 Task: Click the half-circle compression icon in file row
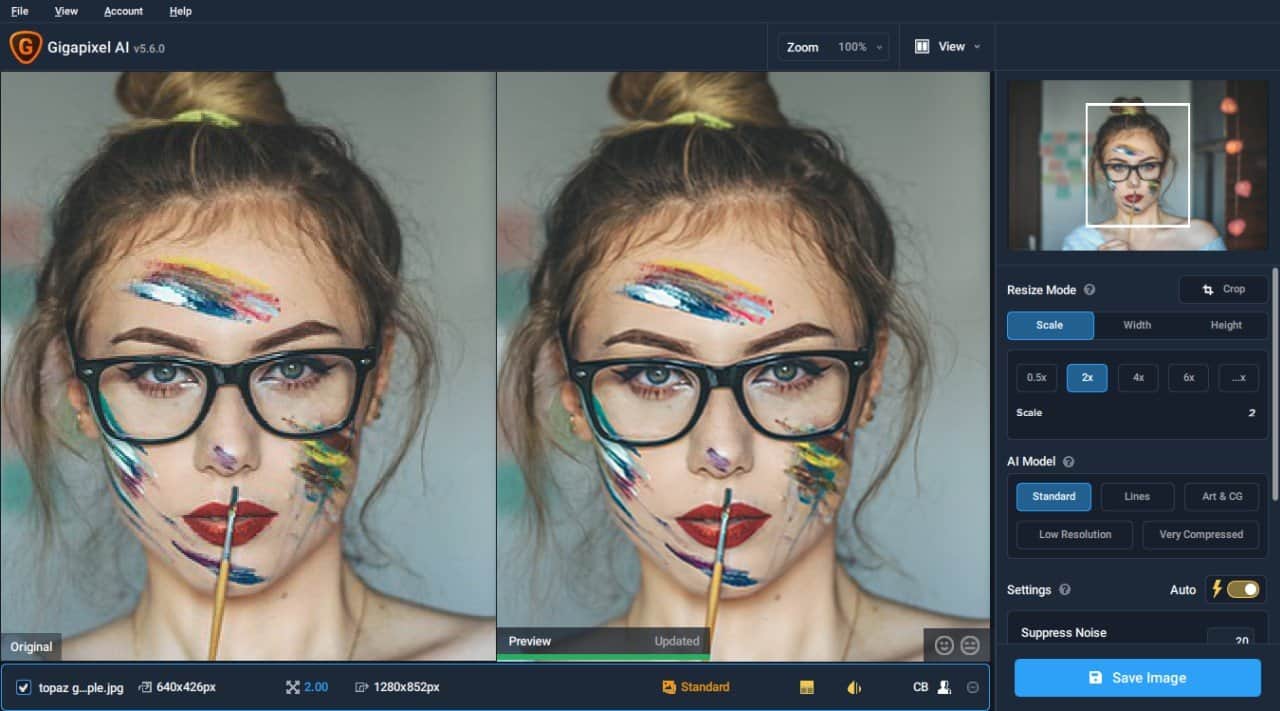click(x=854, y=687)
